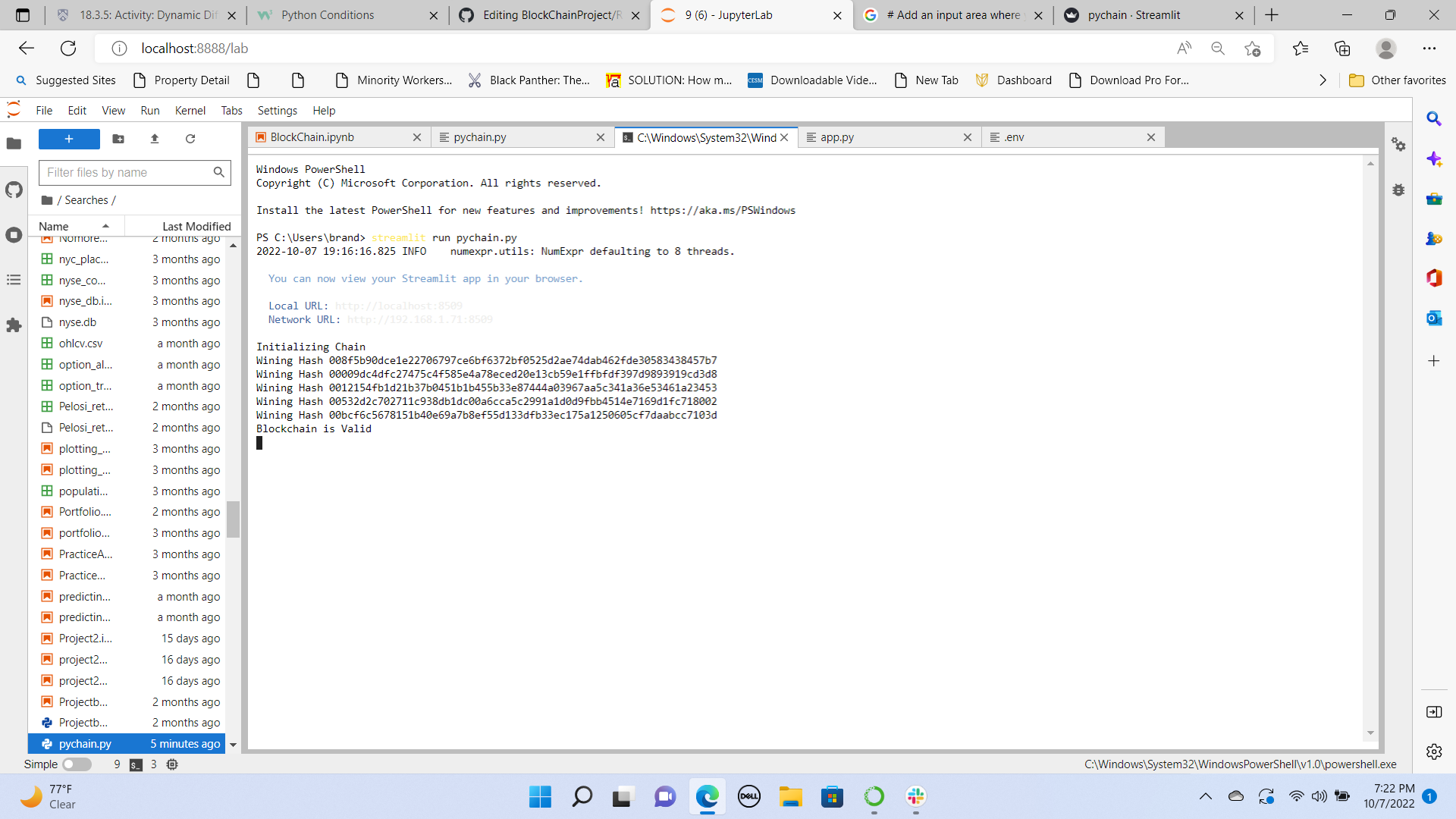Viewport: 1456px width, 819px height.
Task: Open the pychain.py file in browser
Action: (x=85, y=744)
